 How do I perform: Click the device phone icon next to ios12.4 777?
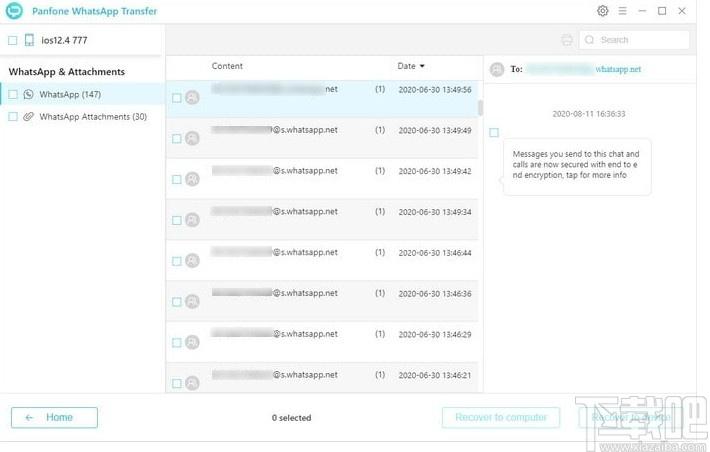[x=29, y=40]
